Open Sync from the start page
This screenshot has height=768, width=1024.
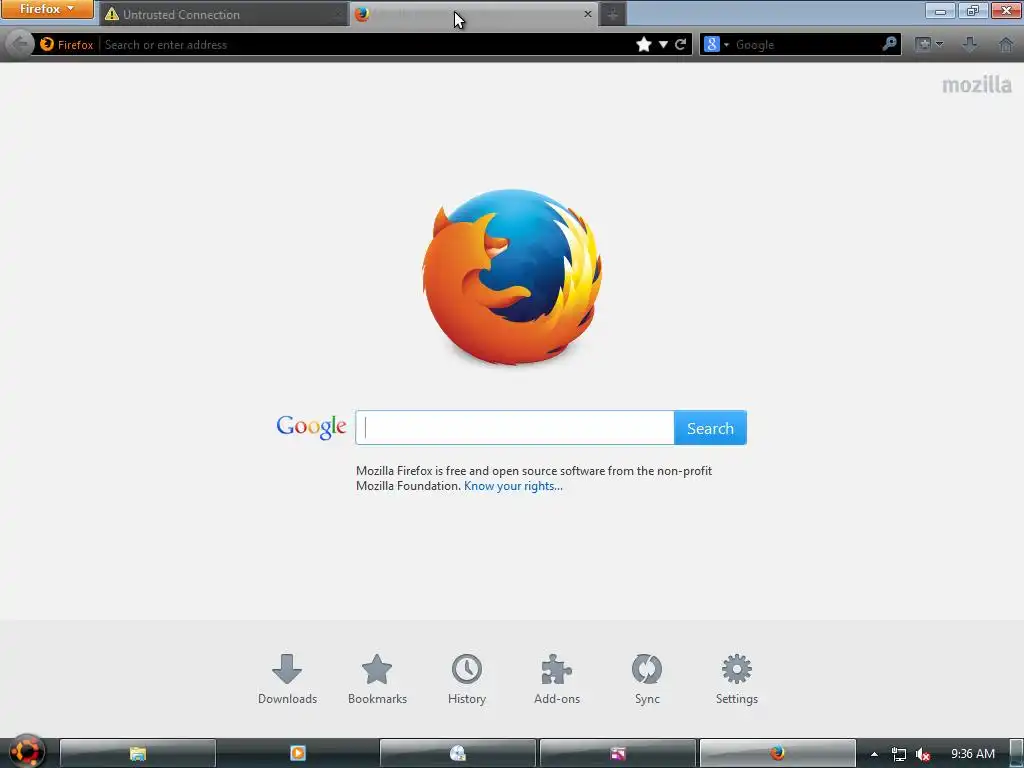647,679
